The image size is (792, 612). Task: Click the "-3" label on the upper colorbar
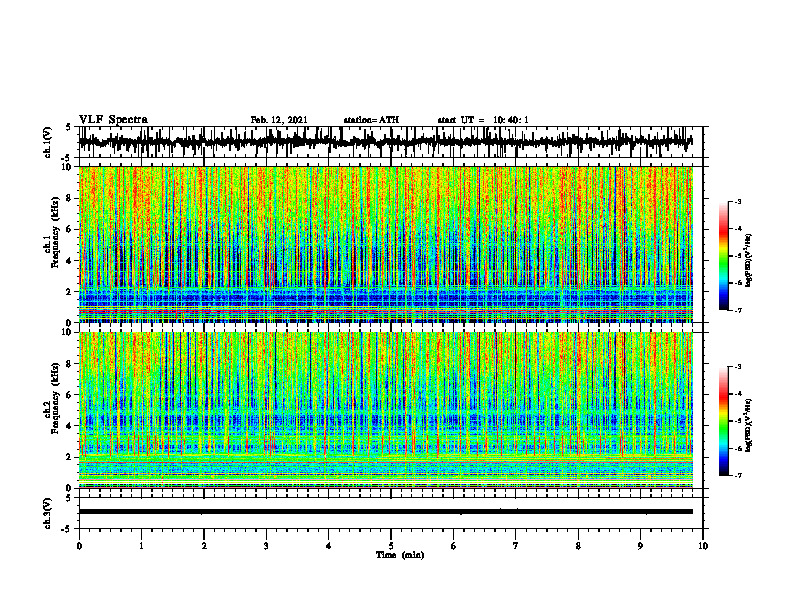pyautogui.click(x=737, y=201)
